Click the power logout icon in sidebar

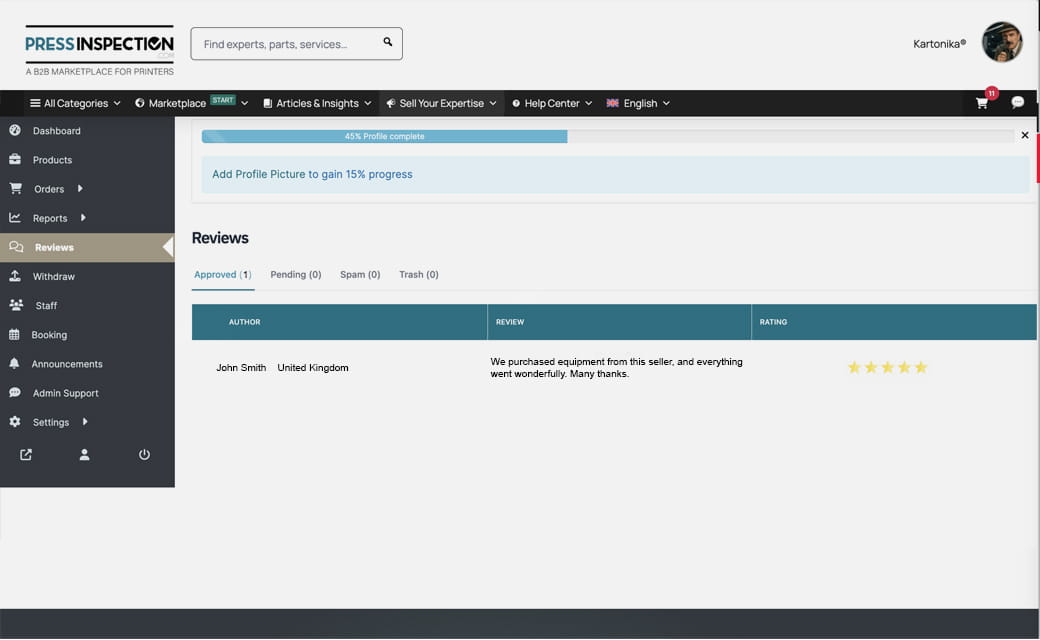[144, 455]
